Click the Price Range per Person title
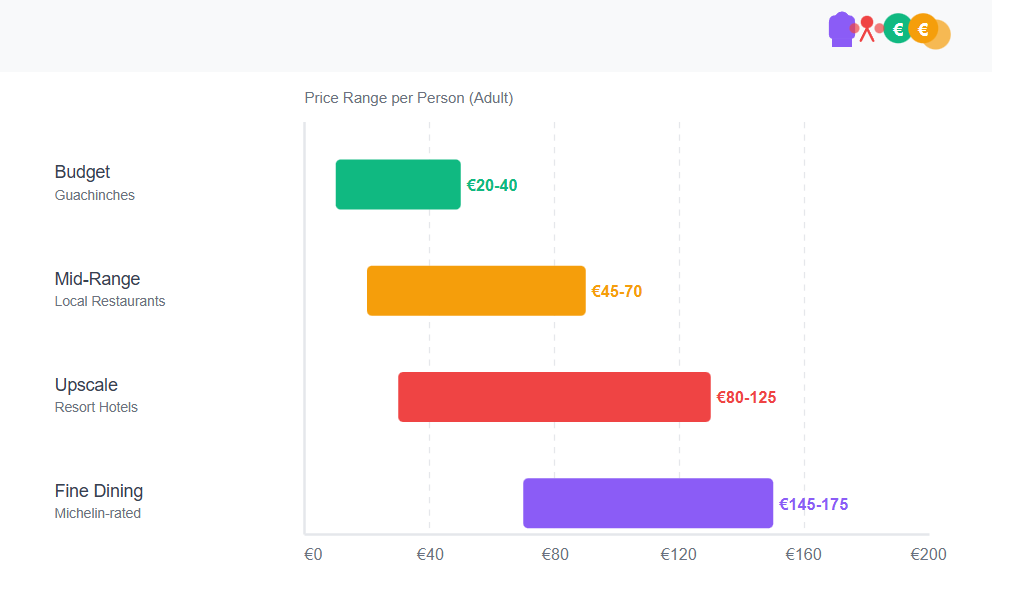Viewport: 1011px width, 606px height. pyautogui.click(x=409, y=98)
